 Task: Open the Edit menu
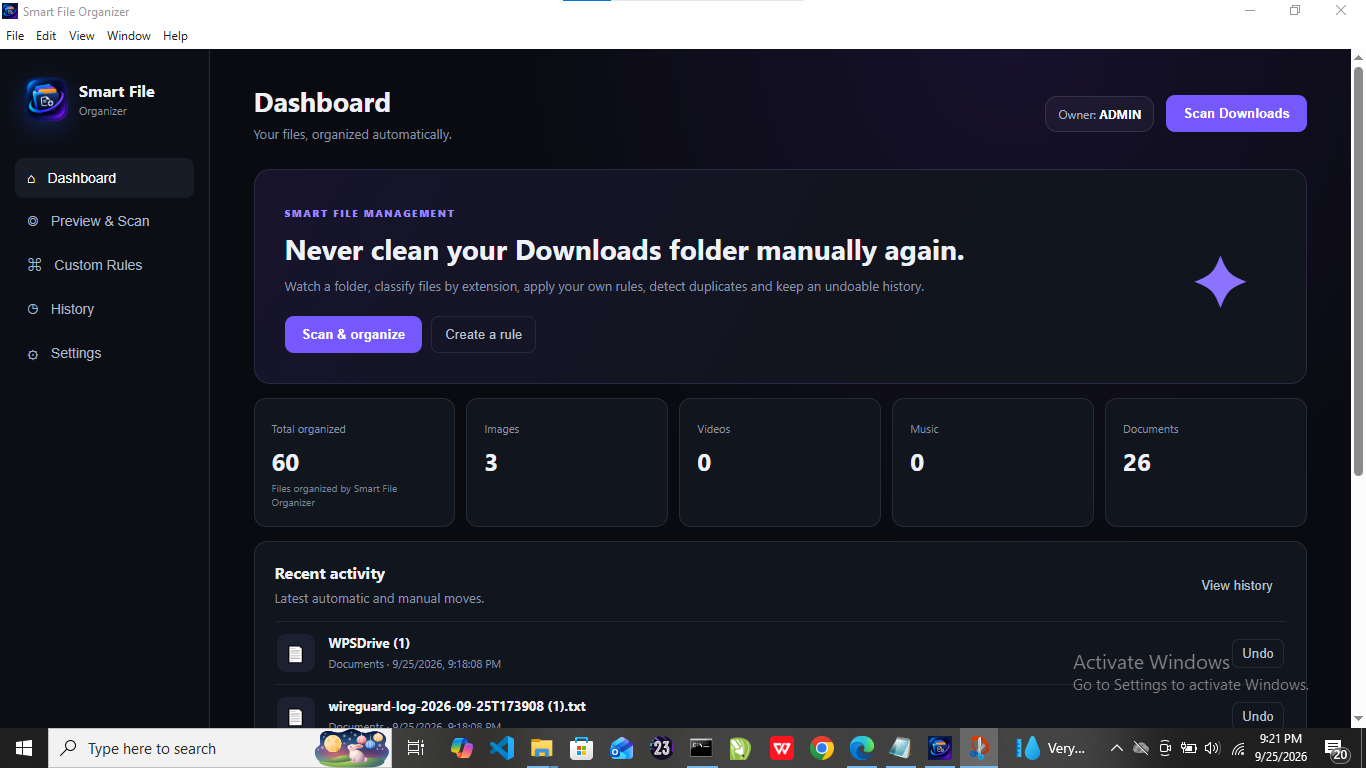tap(46, 36)
